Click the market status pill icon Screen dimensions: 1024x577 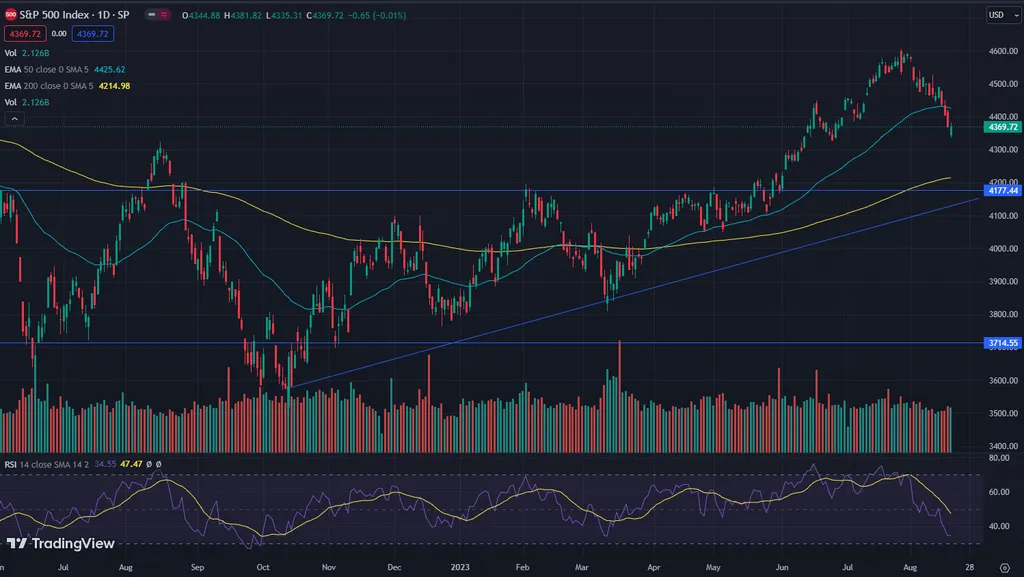point(154,17)
